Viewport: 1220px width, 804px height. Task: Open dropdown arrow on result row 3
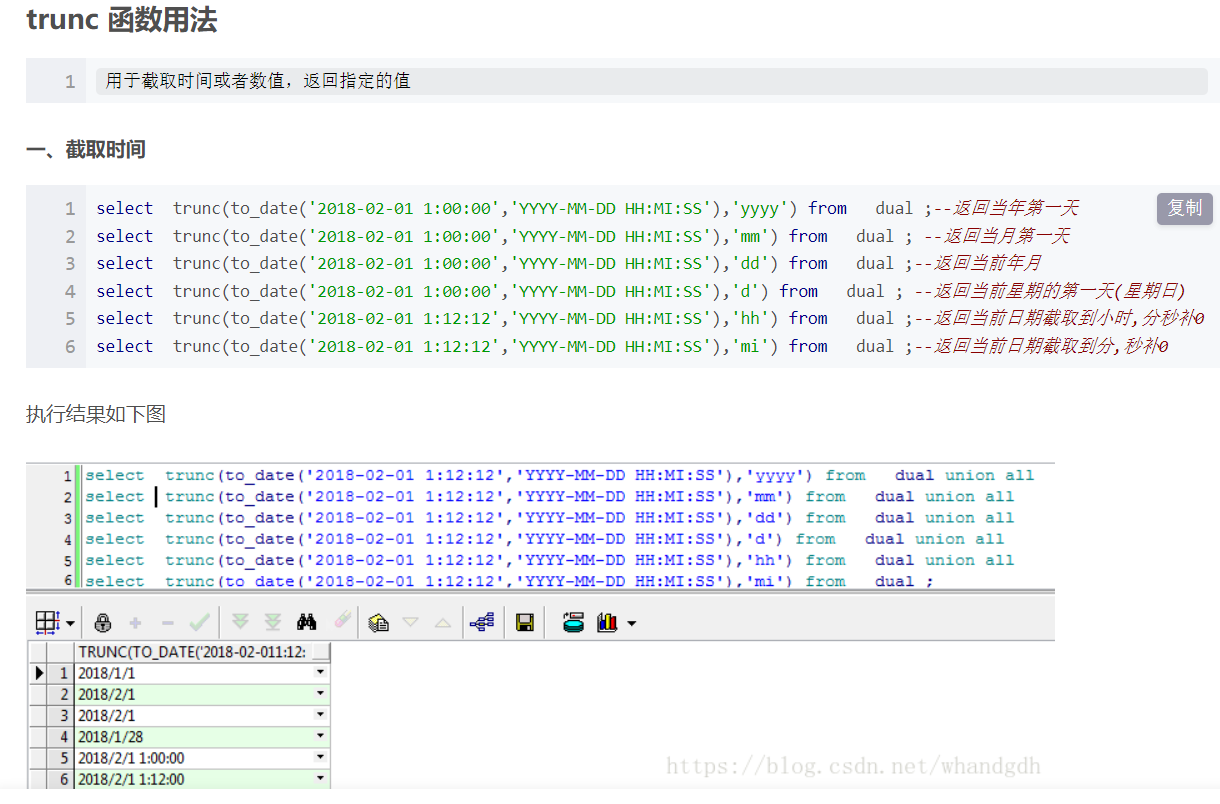[x=321, y=716]
